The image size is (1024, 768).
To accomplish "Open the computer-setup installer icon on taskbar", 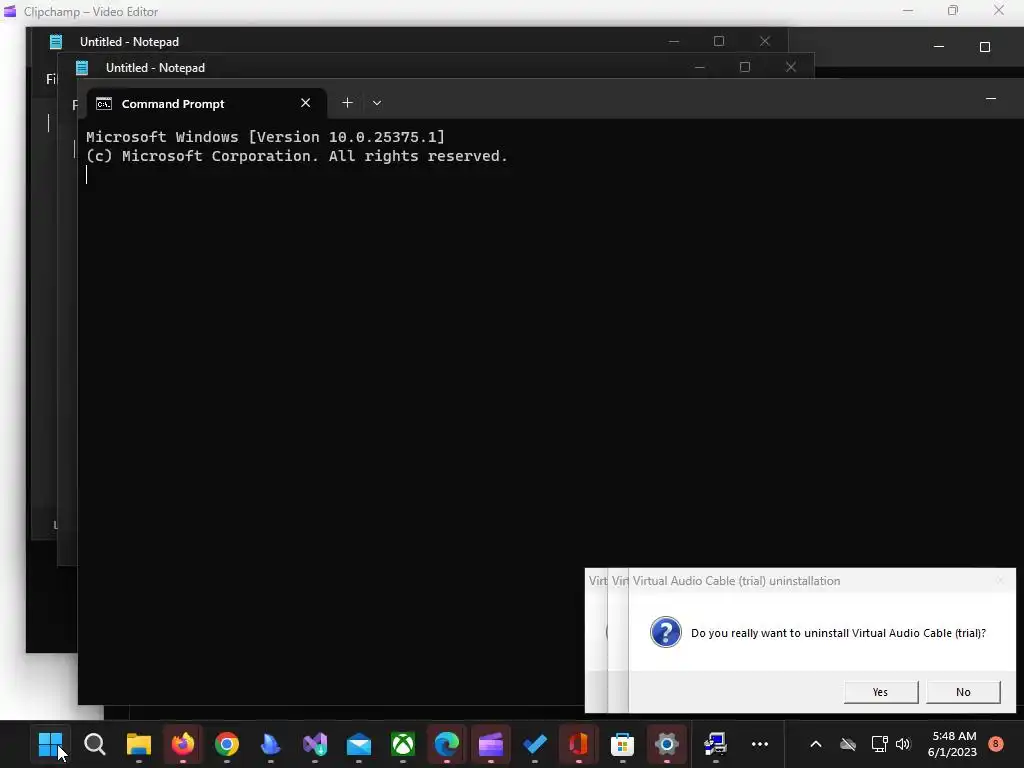I will pyautogui.click(x=715, y=743).
